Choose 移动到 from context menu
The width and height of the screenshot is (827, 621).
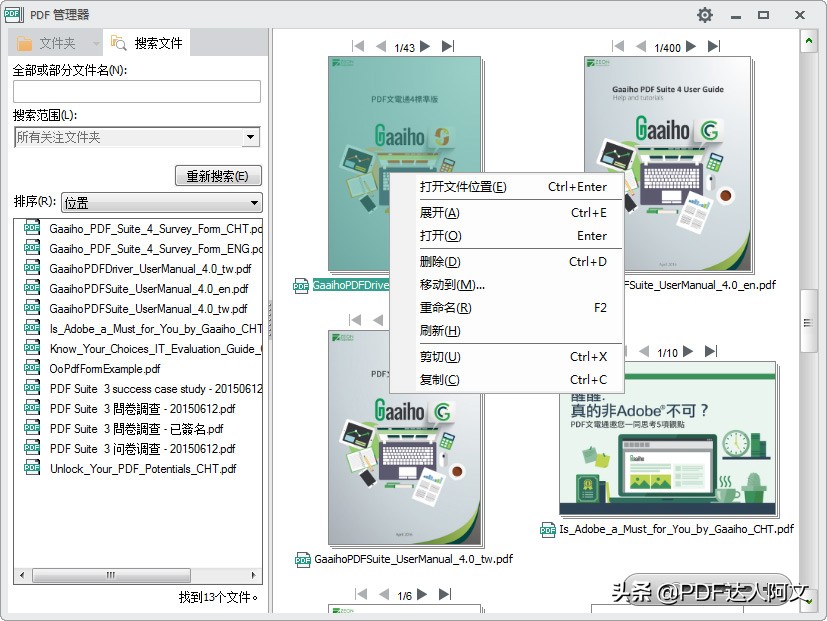[x=507, y=285]
